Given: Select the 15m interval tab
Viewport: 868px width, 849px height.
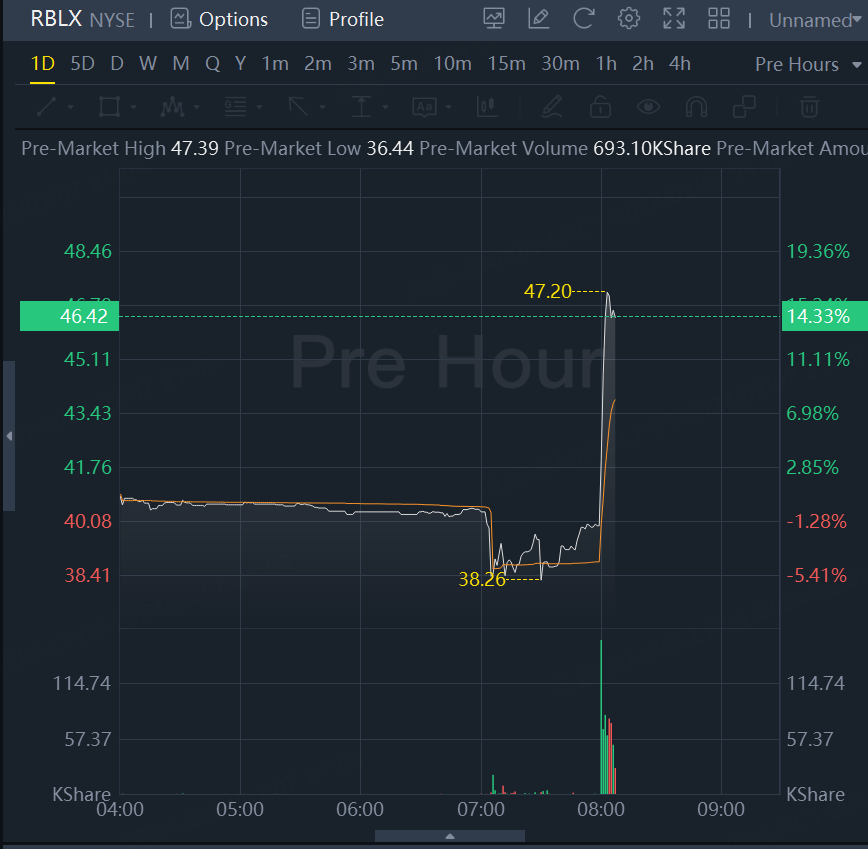Looking at the screenshot, I should (x=506, y=64).
